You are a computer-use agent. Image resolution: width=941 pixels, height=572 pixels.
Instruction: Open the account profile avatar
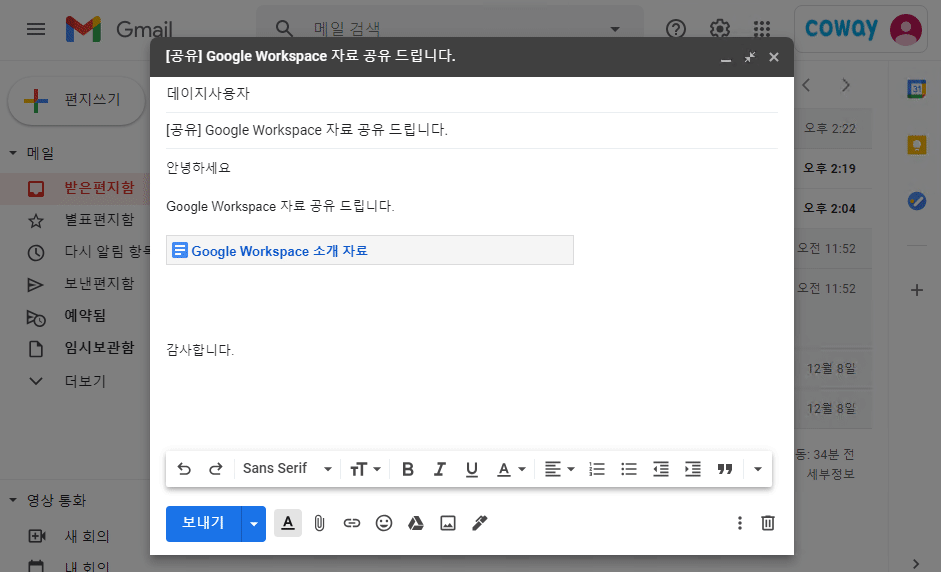click(906, 29)
